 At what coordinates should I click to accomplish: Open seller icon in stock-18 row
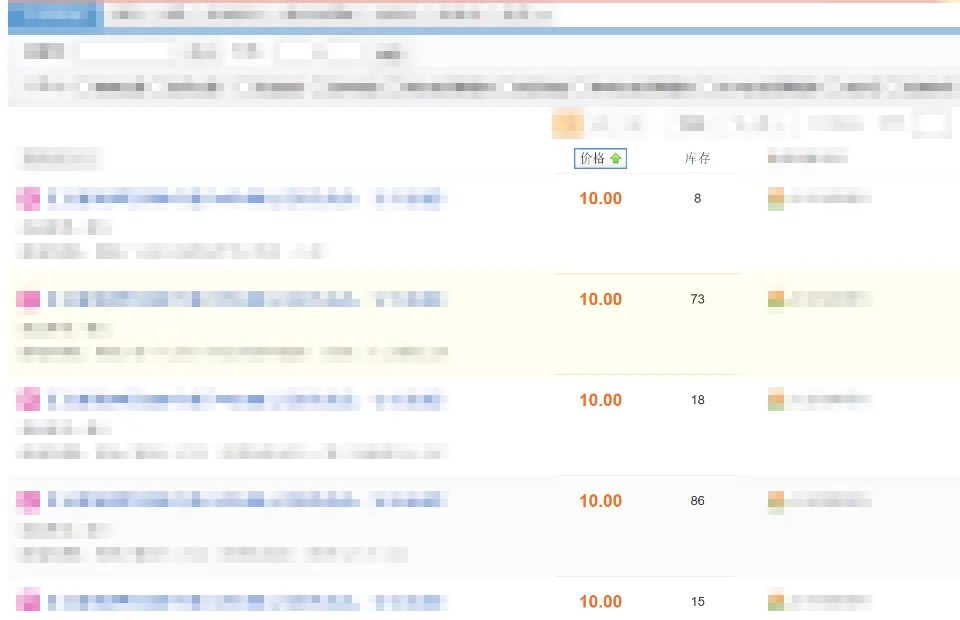pos(776,400)
